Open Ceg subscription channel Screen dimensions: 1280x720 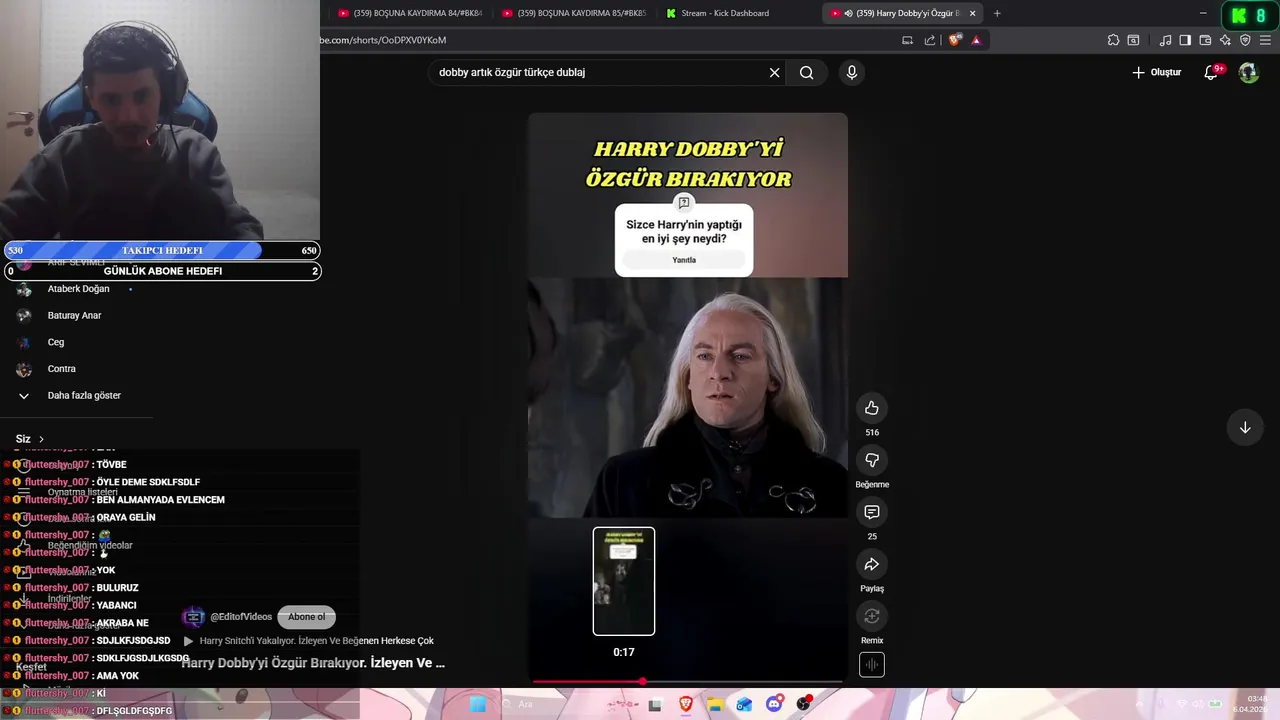(x=55, y=342)
